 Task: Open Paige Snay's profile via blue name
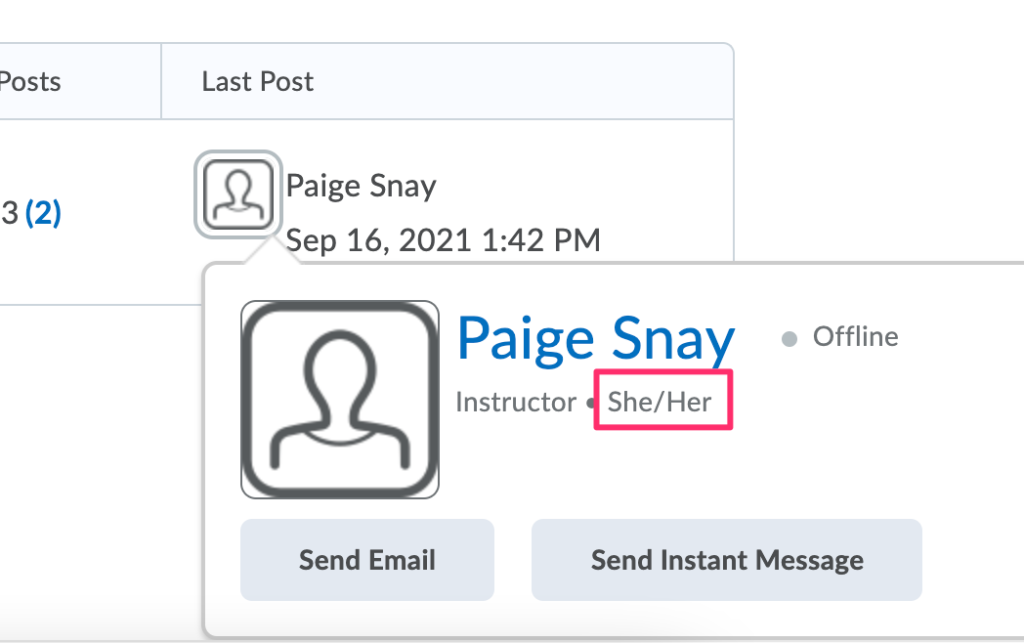pyautogui.click(x=596, y=340)
